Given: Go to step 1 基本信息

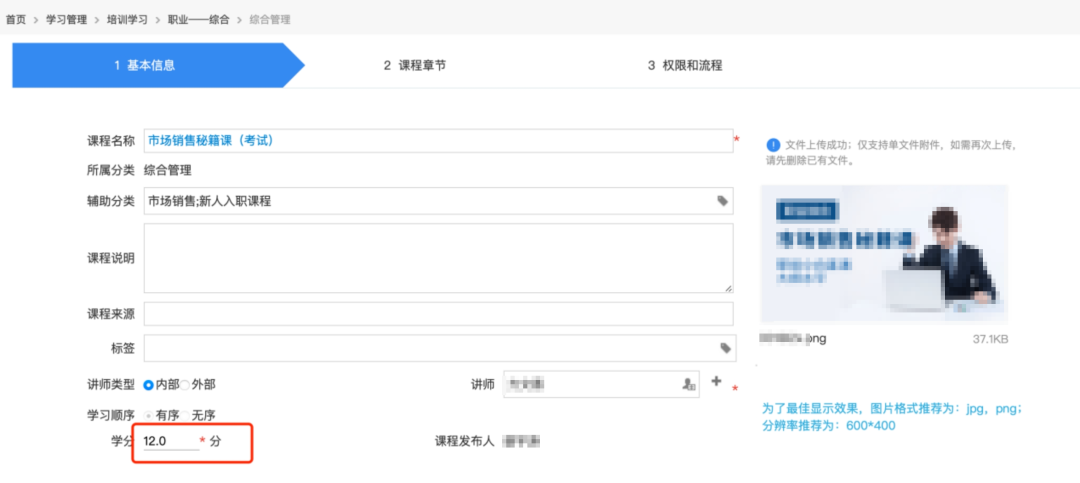Looking at the screenshot, I should coord(158,65).
